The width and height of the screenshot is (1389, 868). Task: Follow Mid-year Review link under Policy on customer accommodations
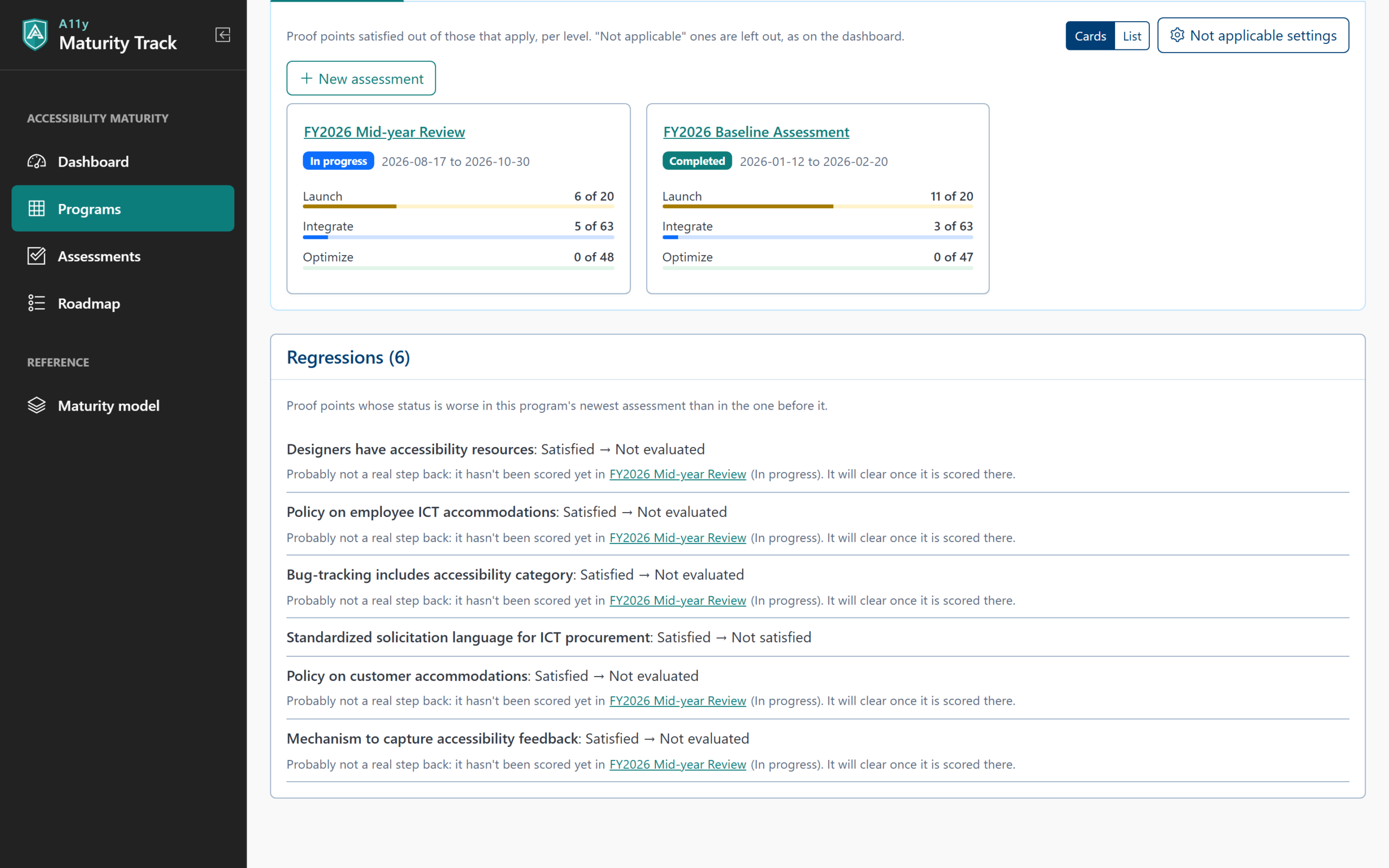click(677, 700)
